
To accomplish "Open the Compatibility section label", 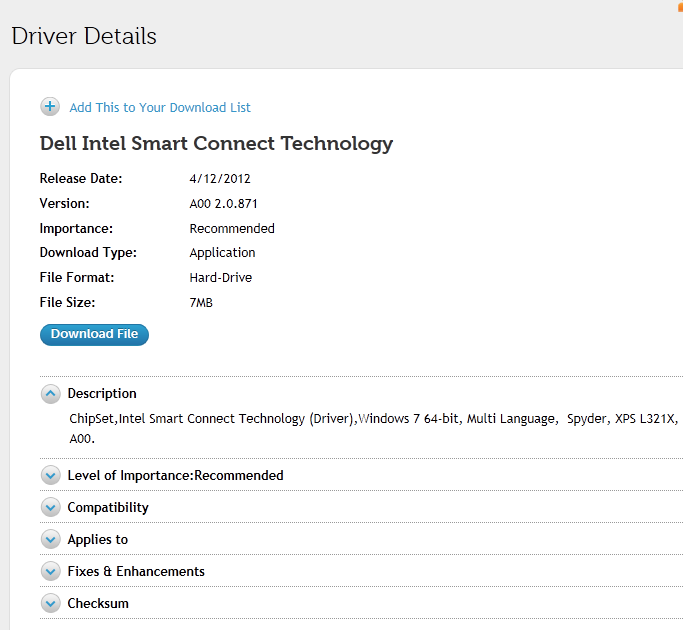I will coord(108,508).
